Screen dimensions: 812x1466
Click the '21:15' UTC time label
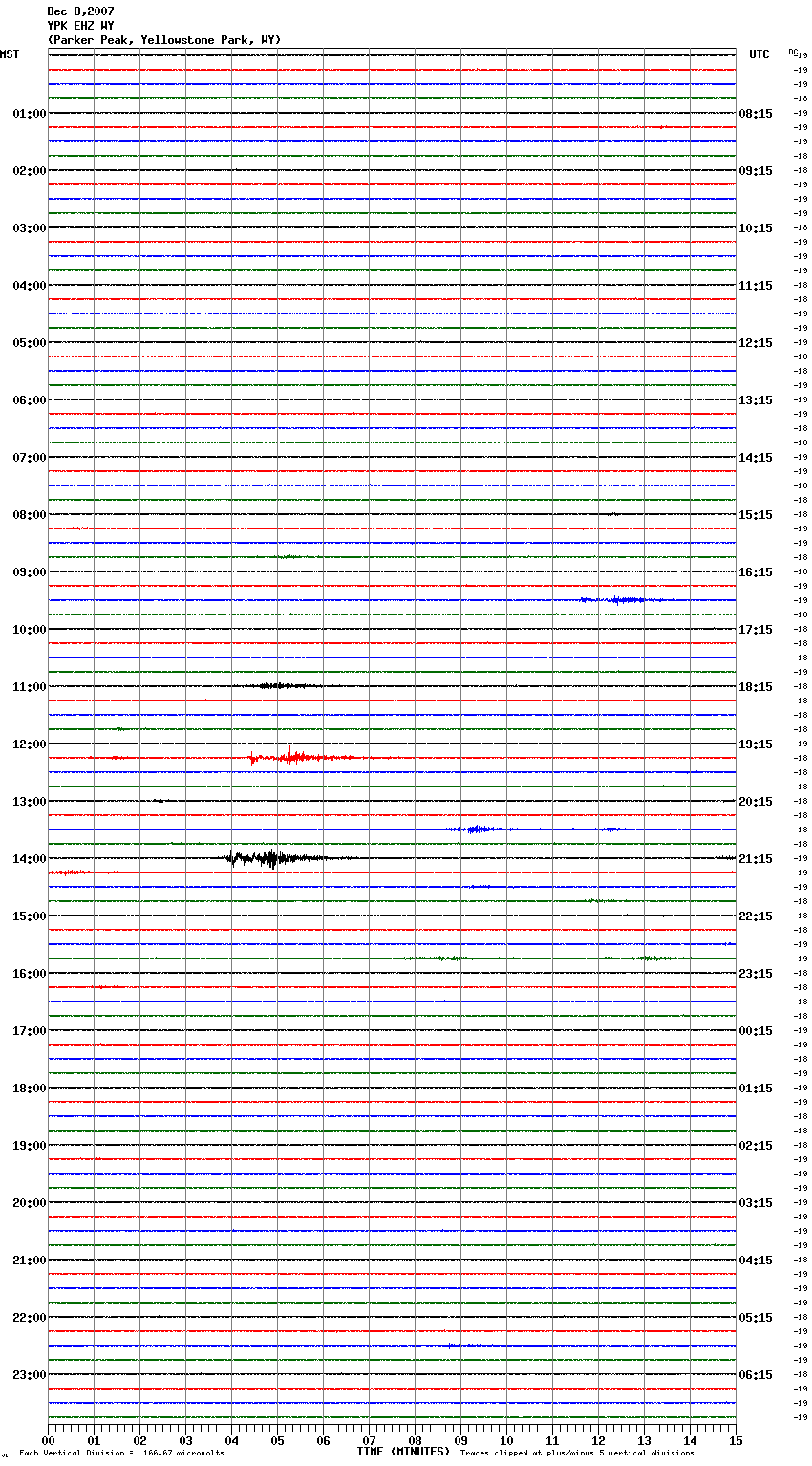point(756,859)
